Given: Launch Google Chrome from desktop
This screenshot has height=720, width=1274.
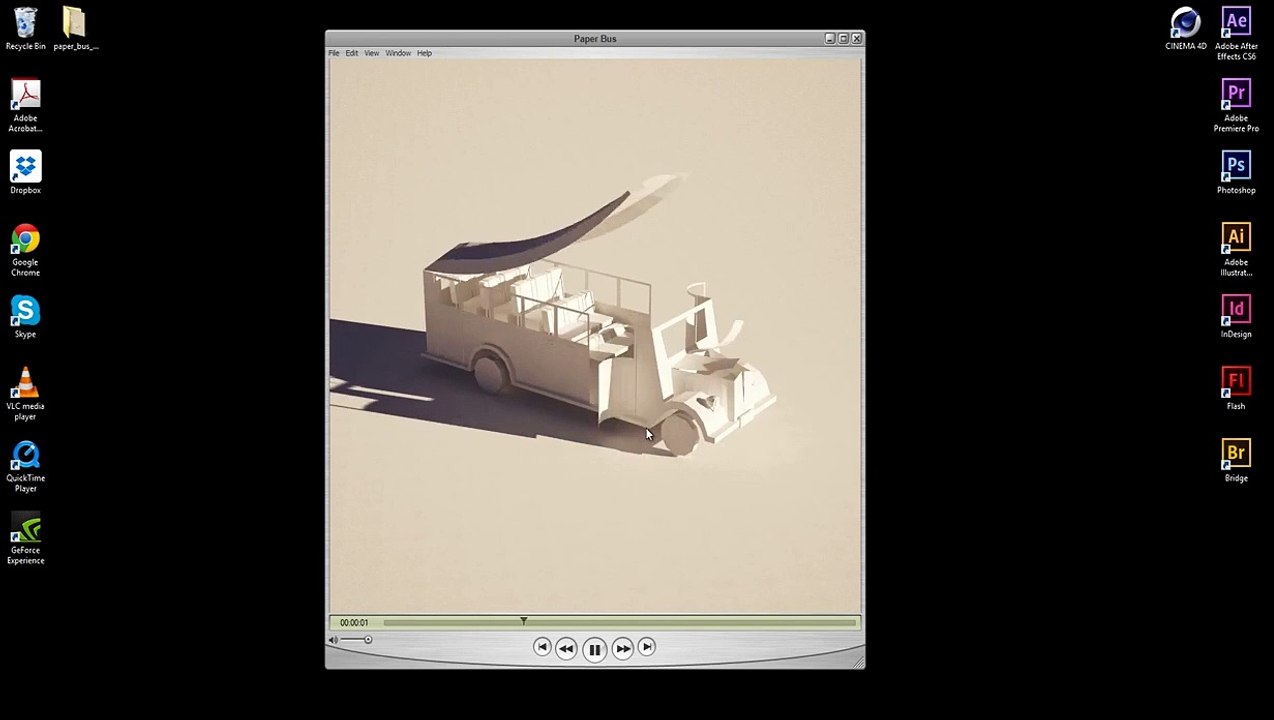Looking at the screenshot, I should (x=25, y=250).
